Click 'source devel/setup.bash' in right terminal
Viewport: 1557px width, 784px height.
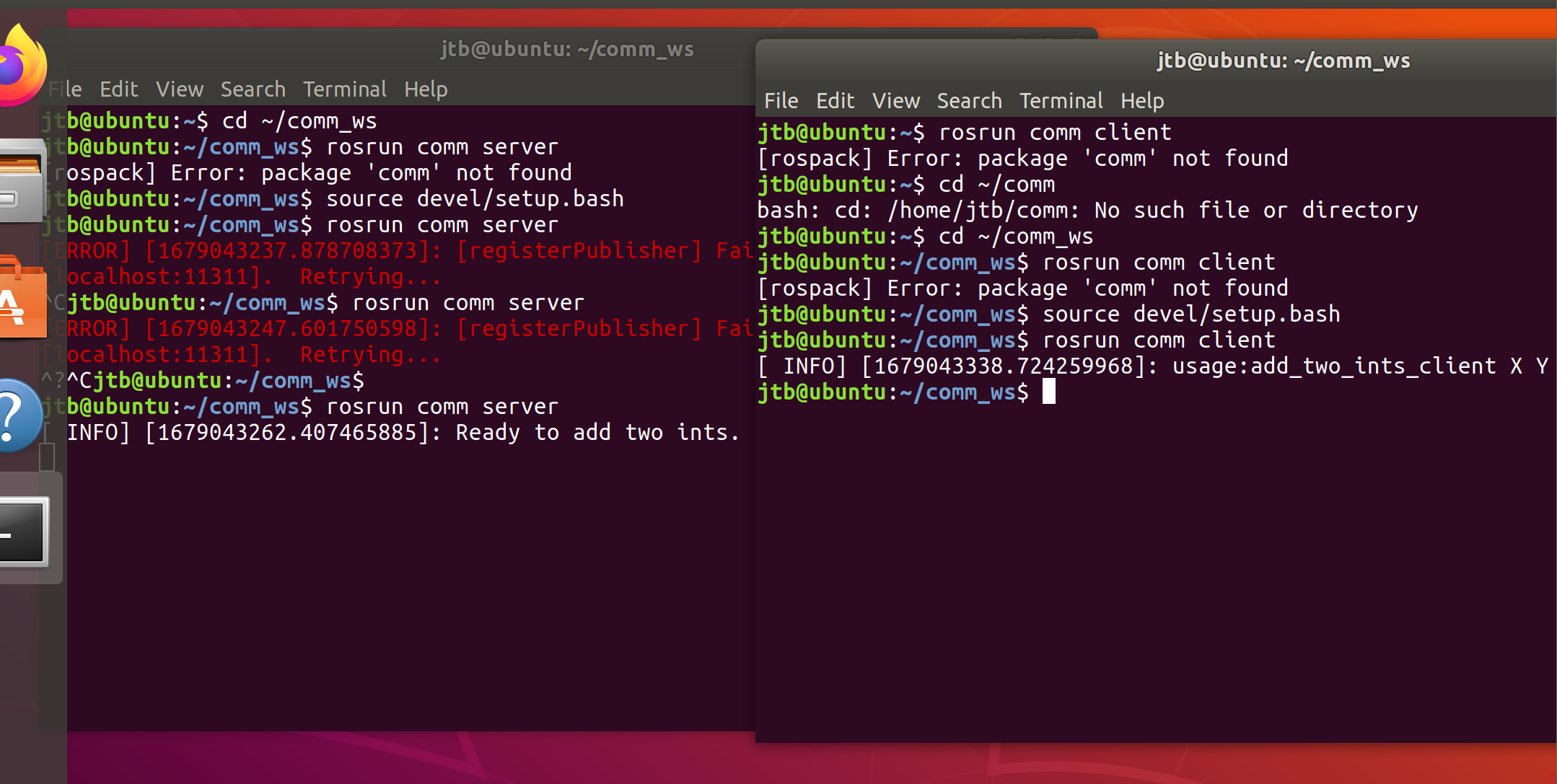coord(1191,314)
